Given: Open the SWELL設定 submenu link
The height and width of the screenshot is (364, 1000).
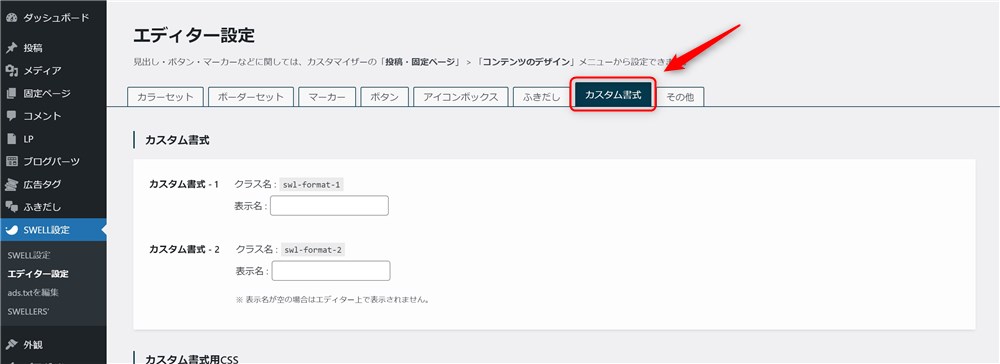Looking at the screenshot, I should 29,255.
